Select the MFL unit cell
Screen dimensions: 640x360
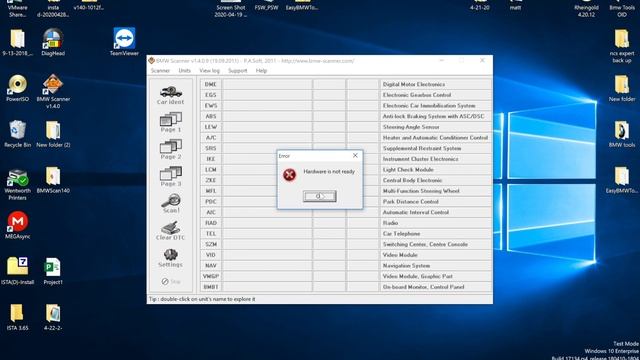click(x=211, y=191)
